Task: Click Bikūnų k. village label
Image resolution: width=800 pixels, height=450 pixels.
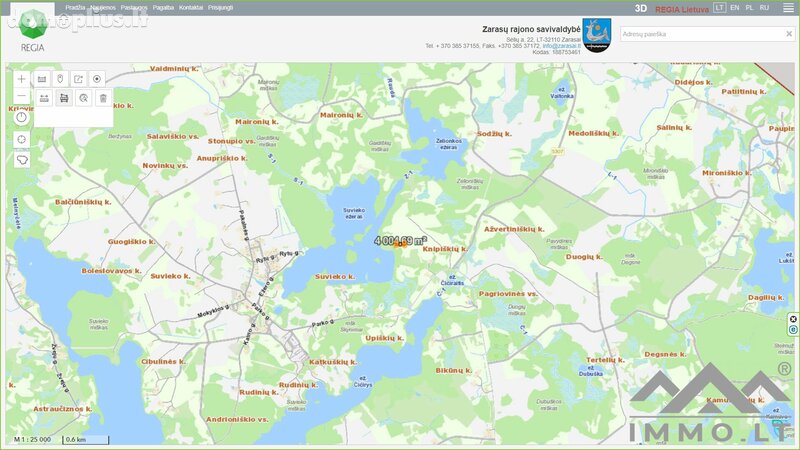Action: pyautogui.click(x=454, y=370)
